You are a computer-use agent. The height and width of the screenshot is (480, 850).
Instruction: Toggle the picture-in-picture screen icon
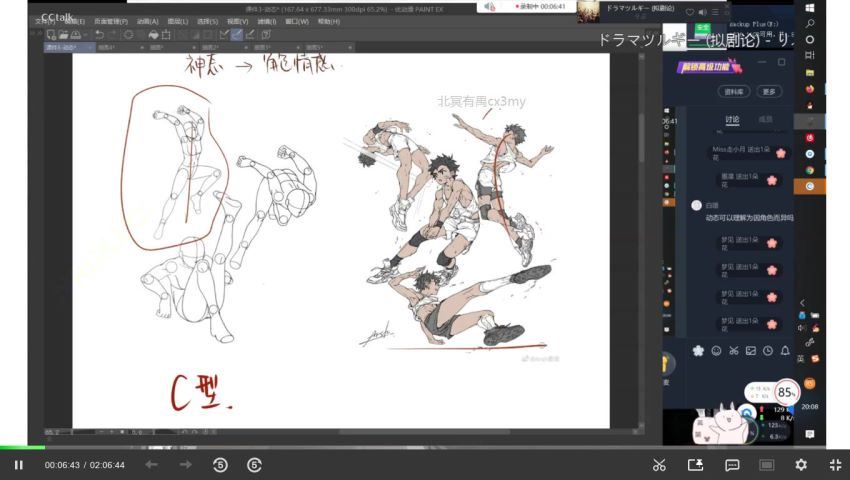767,465
